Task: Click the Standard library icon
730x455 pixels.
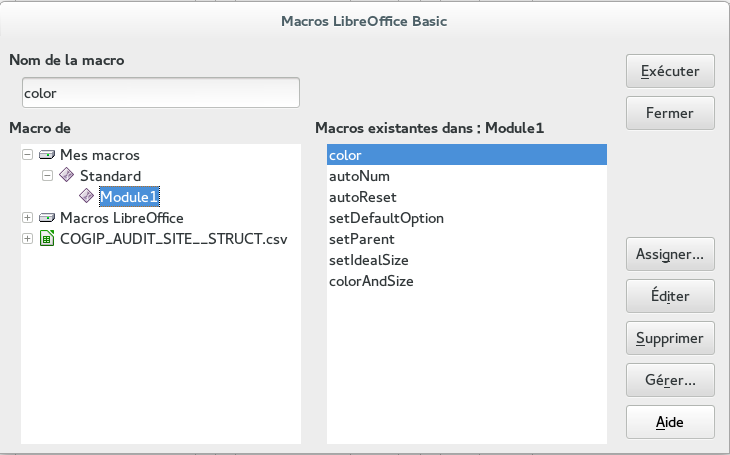Action: [x=67, y=175]
